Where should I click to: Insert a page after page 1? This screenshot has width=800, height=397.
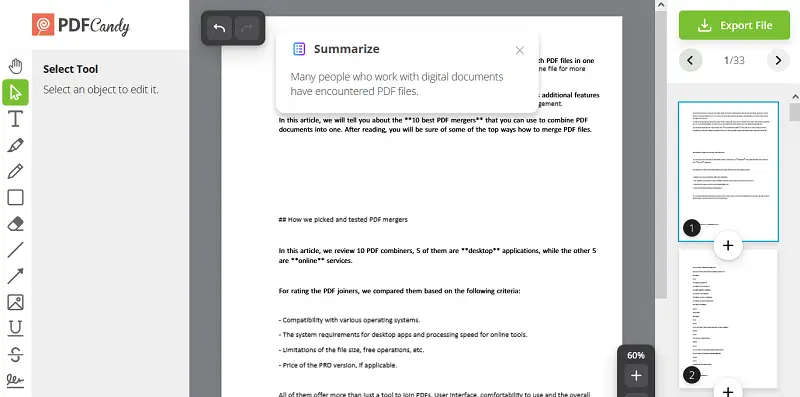coord(728,245)
